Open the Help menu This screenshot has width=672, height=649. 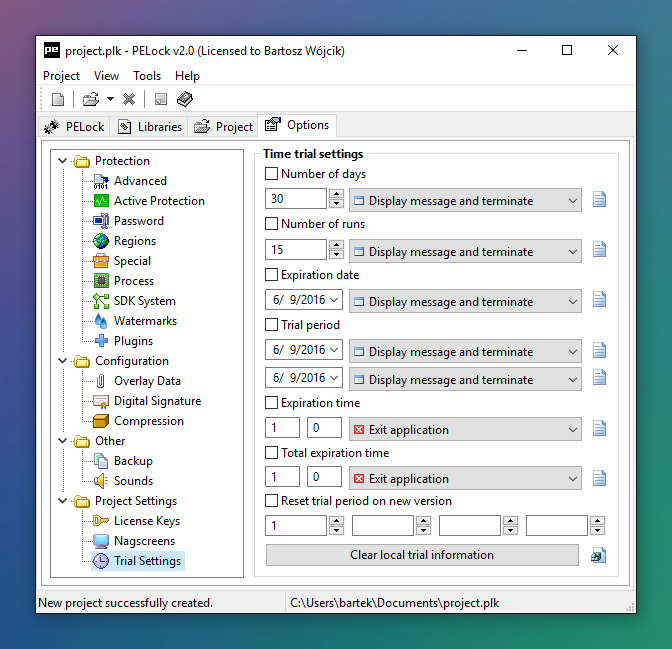tap(187, 76)
